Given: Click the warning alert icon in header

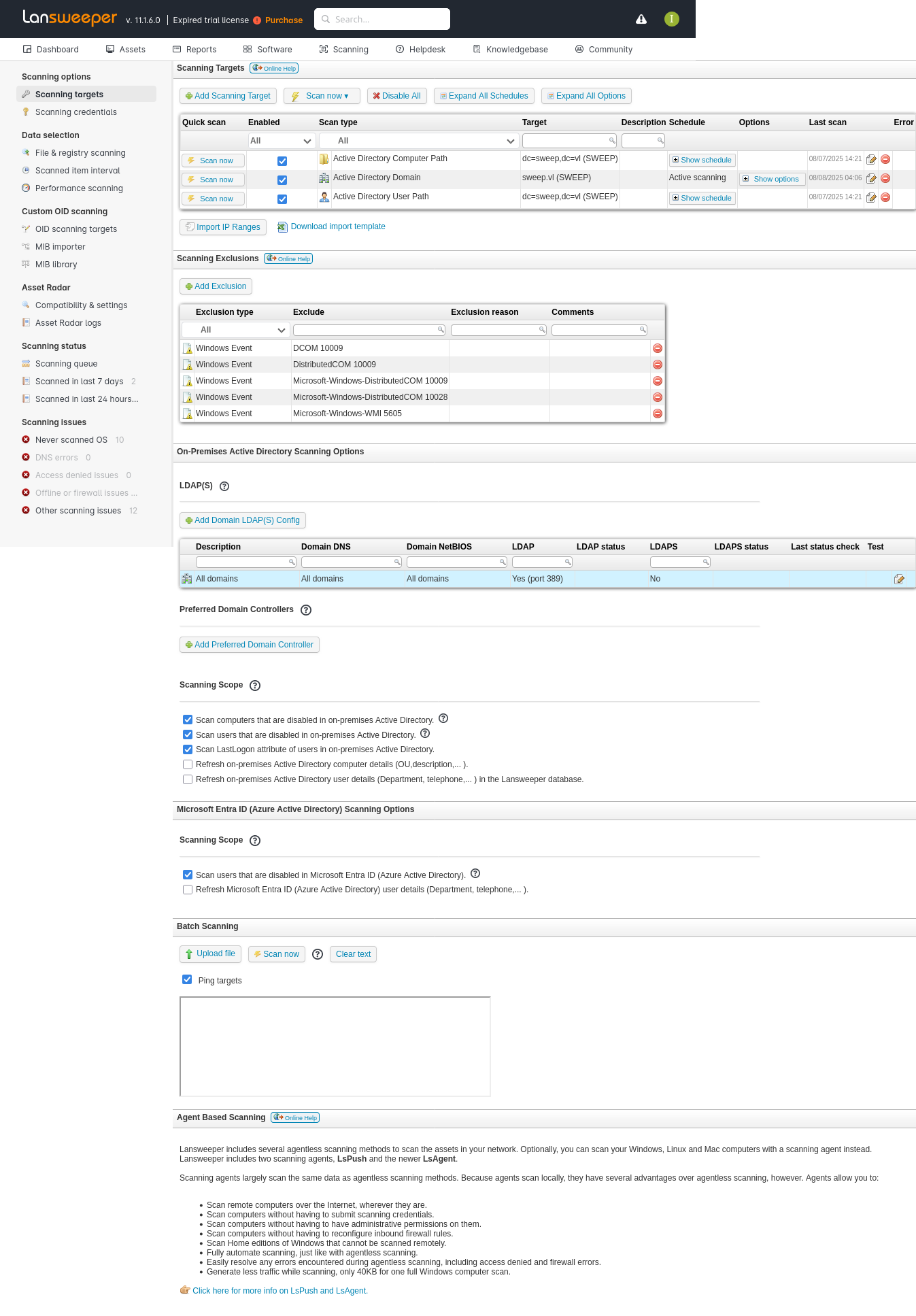Looking at the screenshot, I should click(x=641, y=19).
